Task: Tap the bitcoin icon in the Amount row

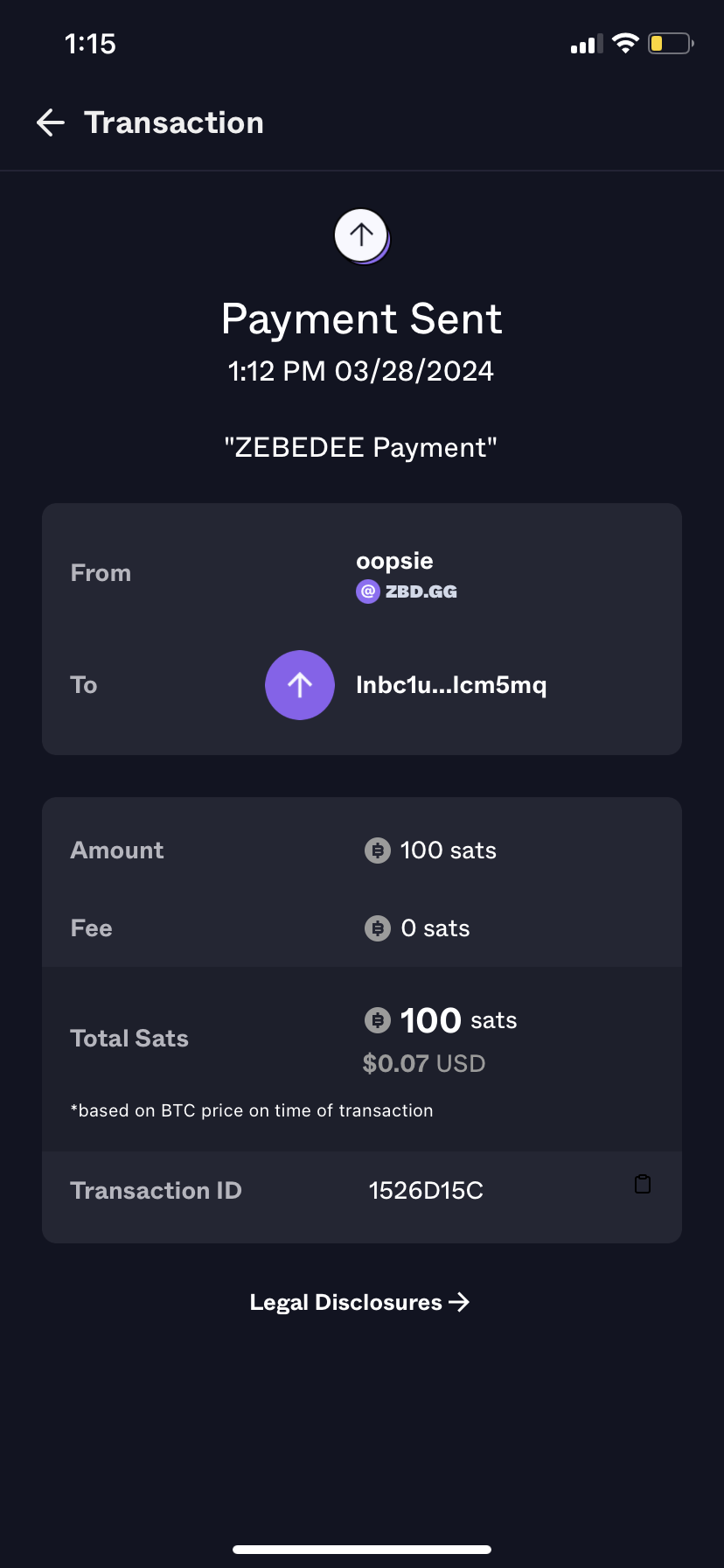Action: 378,850
